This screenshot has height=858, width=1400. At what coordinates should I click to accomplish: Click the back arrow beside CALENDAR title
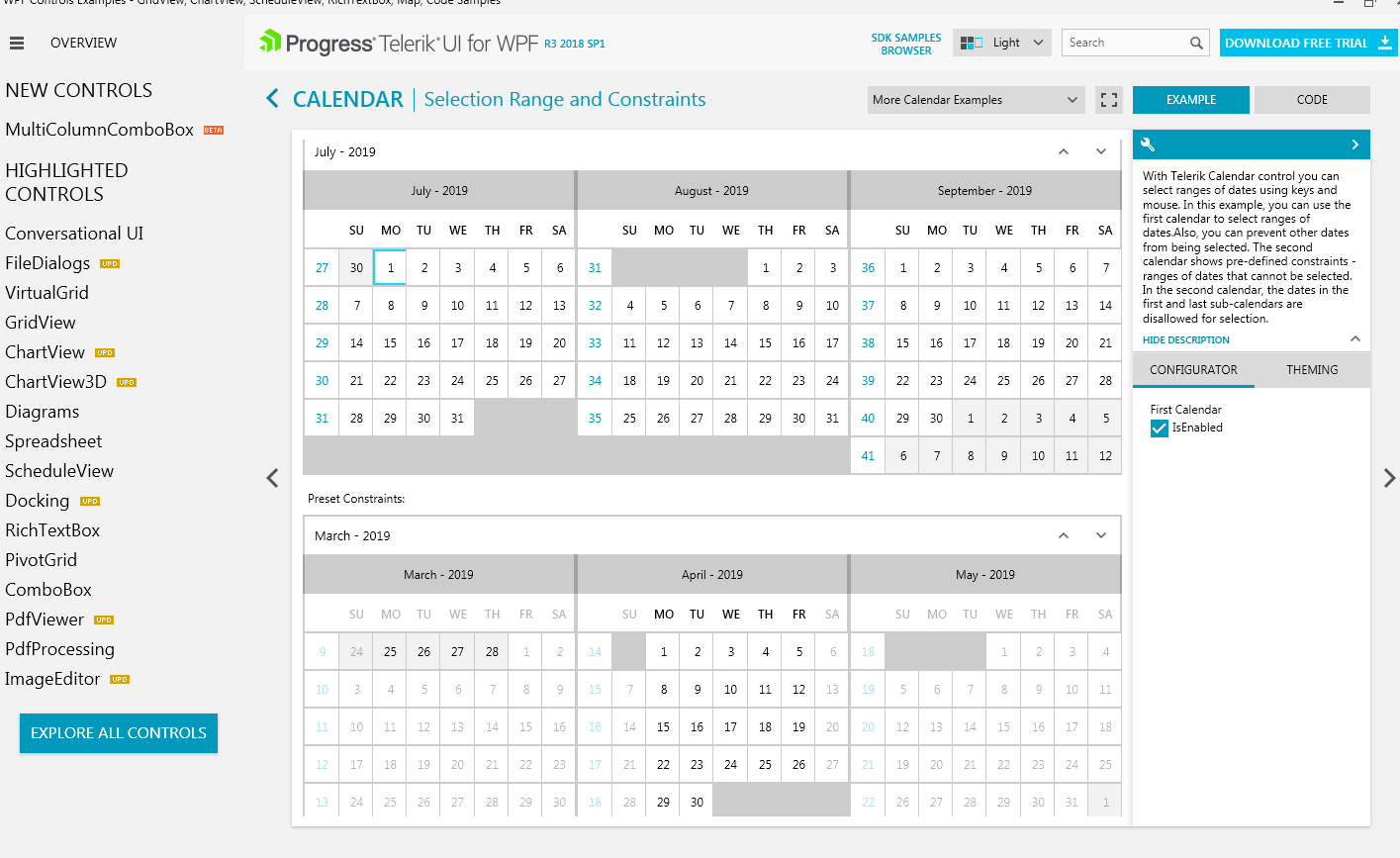pos(273,99)
